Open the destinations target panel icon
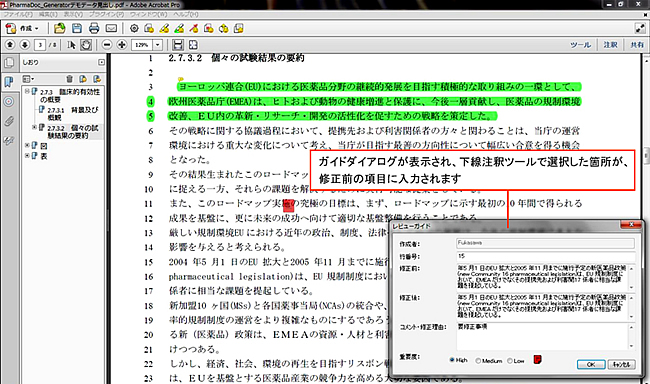Screen dimensions: 650x384 coord(9,101)
